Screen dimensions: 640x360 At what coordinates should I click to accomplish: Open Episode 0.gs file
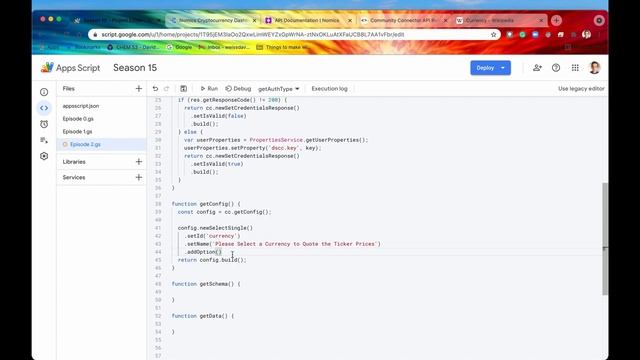(78, 119)
